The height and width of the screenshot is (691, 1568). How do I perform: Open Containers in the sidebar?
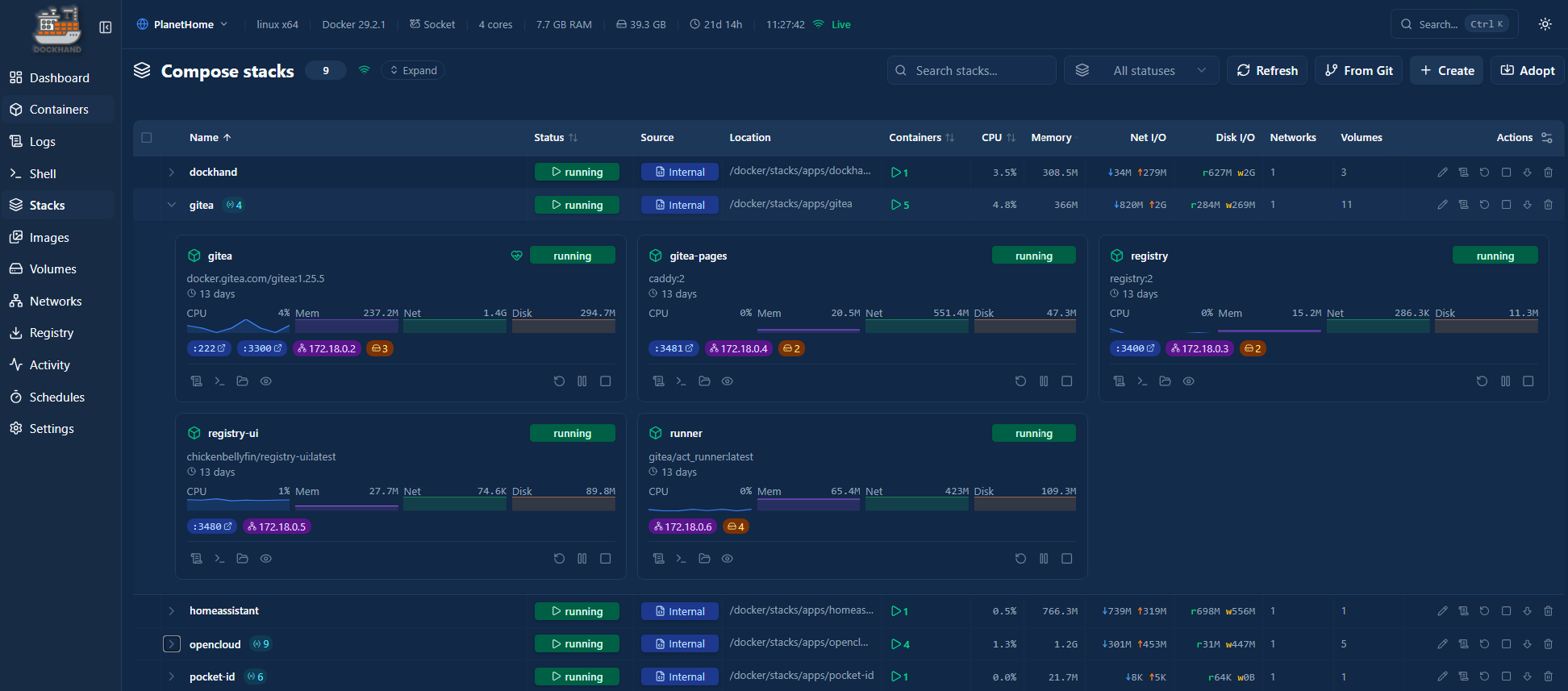(59, 110)
